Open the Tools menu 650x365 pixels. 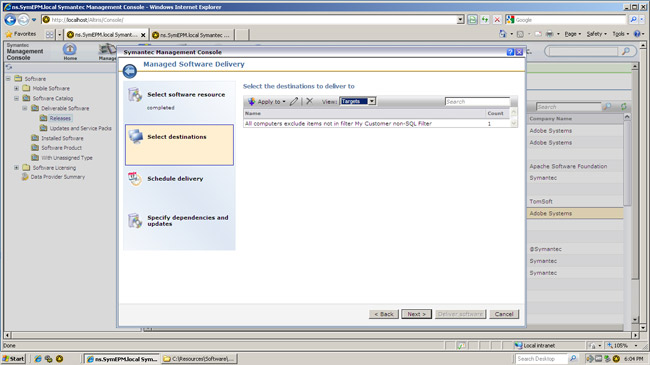point(621,34)
